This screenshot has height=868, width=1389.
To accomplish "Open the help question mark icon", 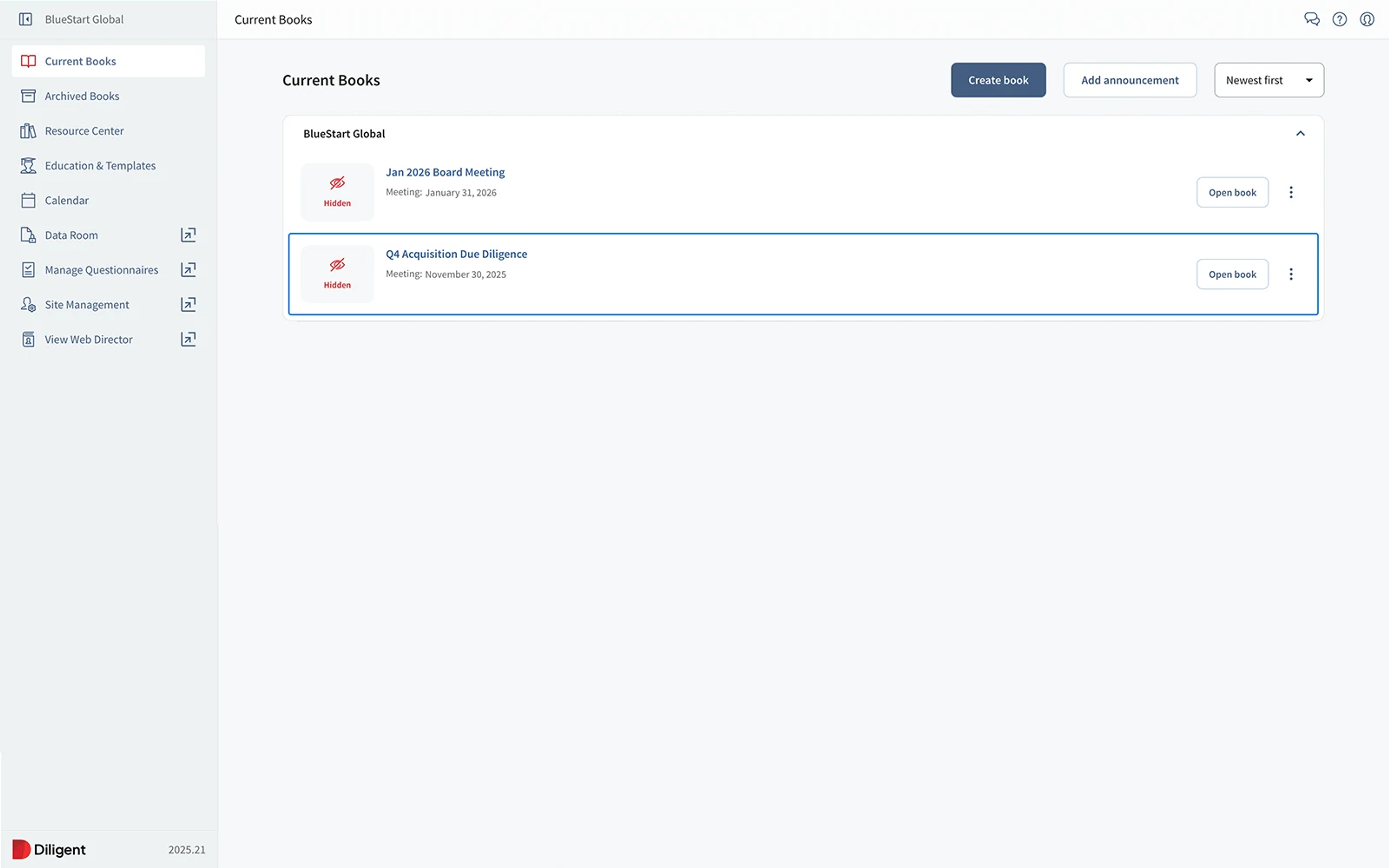I will pos(1340,20).
